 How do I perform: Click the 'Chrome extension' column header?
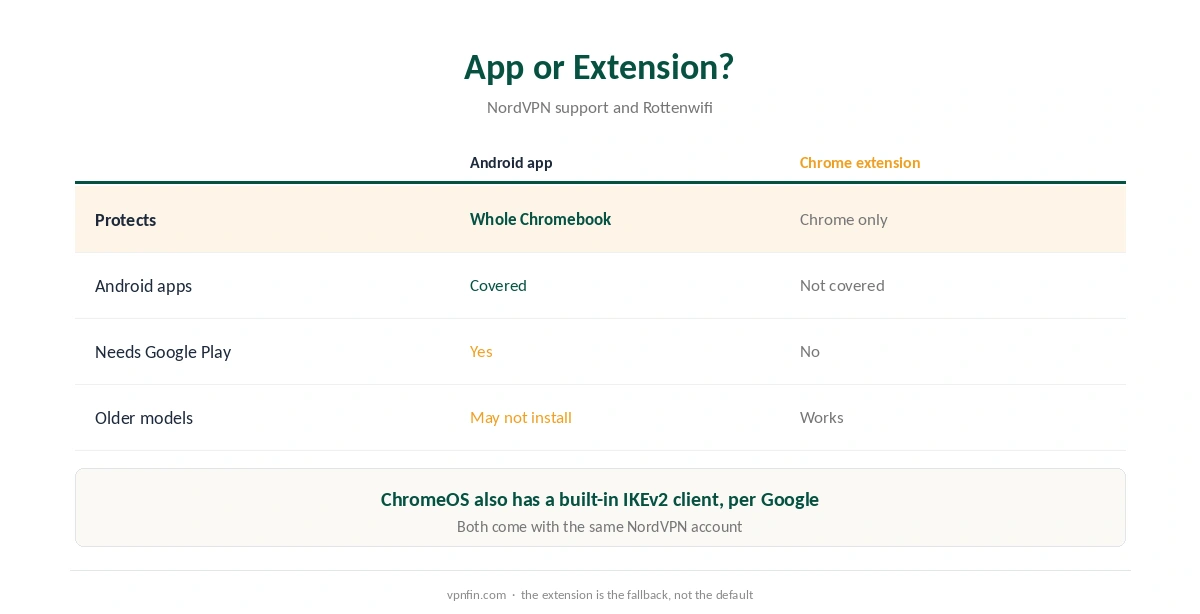(x=860, y=162)
